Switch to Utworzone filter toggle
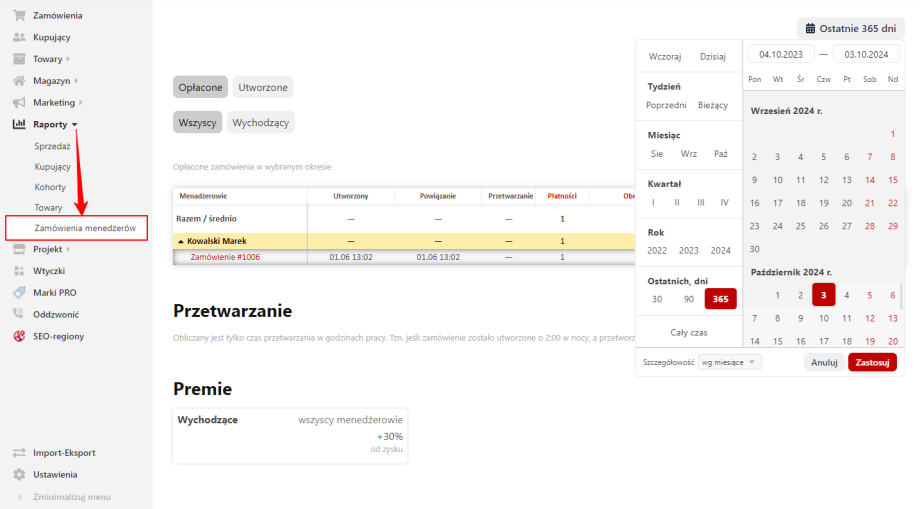This screenshot has height=509, width=920. (263, 87)
